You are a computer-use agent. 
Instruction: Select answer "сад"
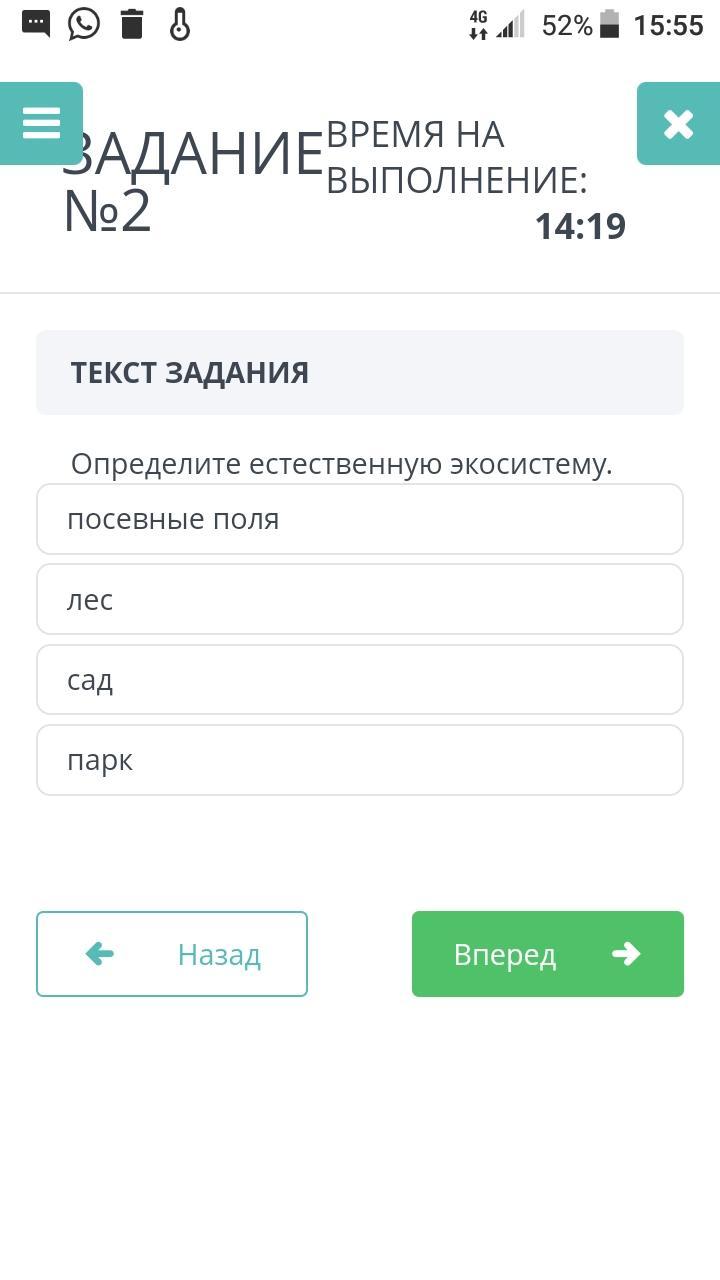(x=360, y=680)
